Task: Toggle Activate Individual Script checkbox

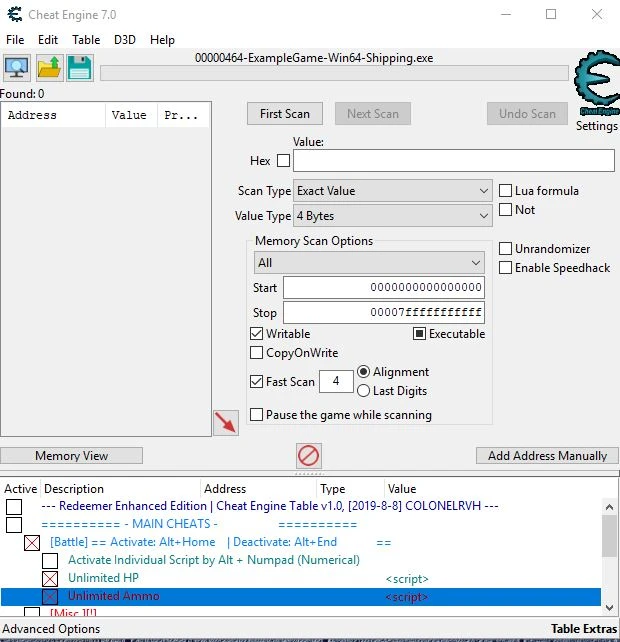Action: coord(50,561)
